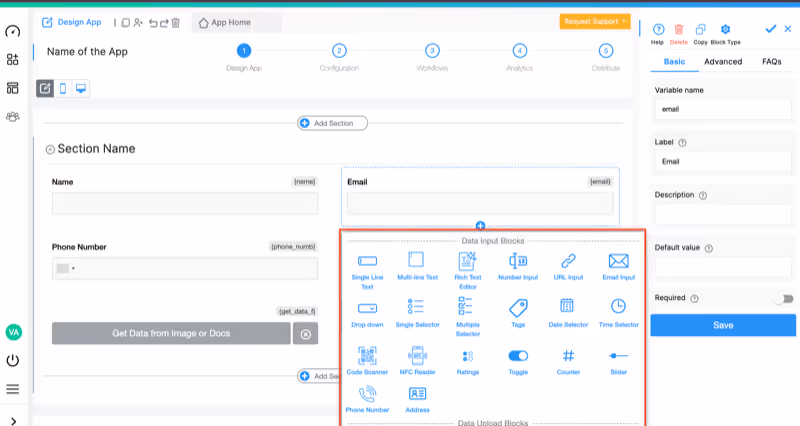This screenshot has height=426, width=800.
Task: Add a Time Selector block
Action: tap(618, 313)
